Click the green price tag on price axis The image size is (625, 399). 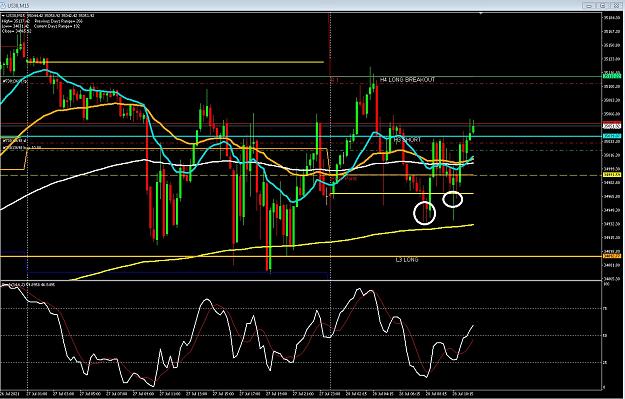tap(611, 76)
